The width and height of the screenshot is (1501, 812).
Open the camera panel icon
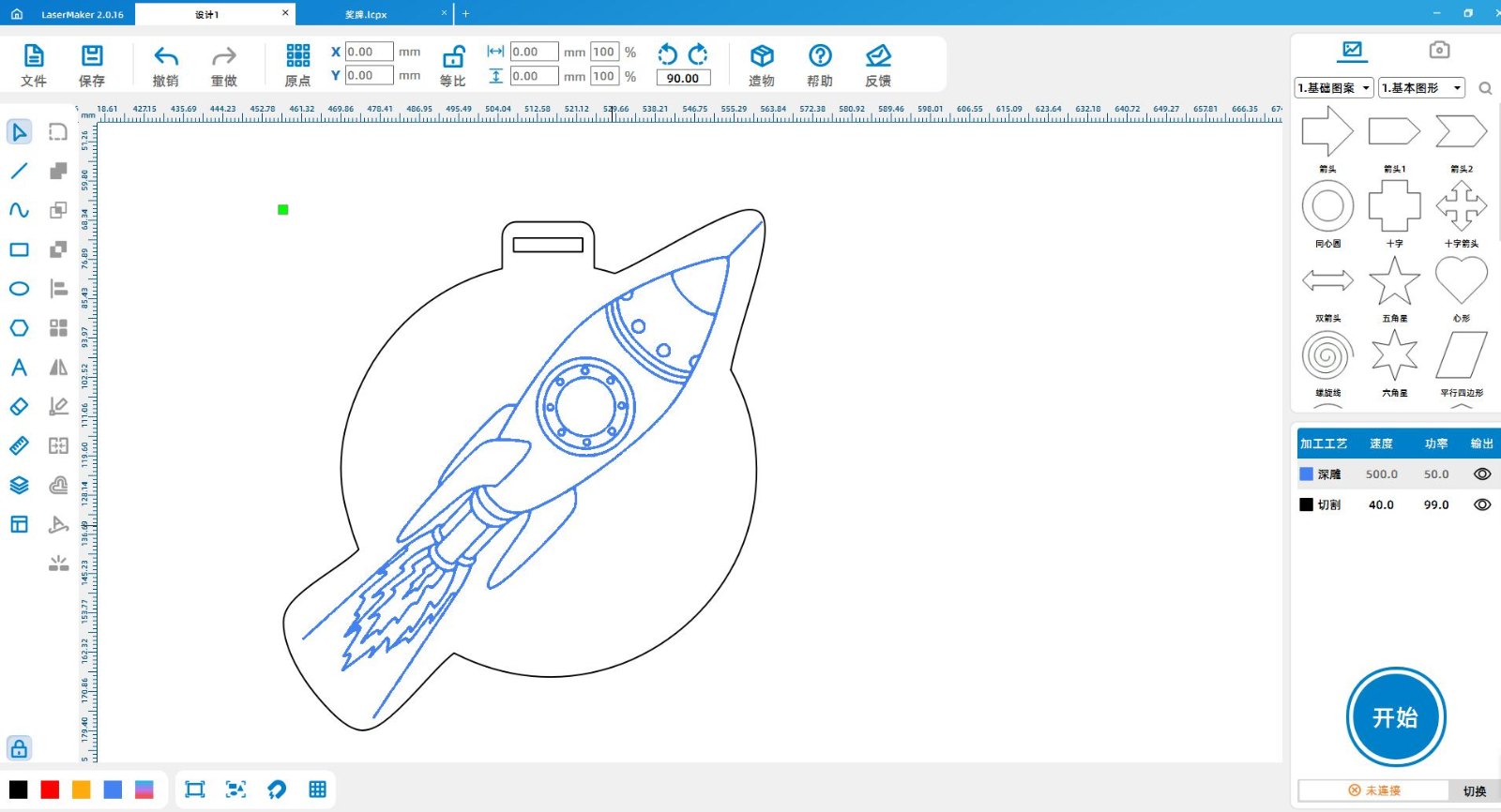point(1439,50)
